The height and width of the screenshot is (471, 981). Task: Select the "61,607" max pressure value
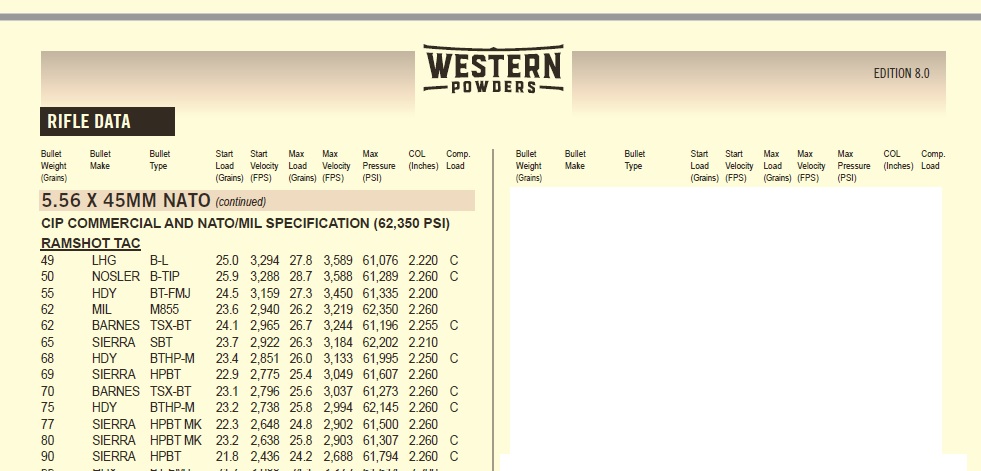(x=380, y=375)
